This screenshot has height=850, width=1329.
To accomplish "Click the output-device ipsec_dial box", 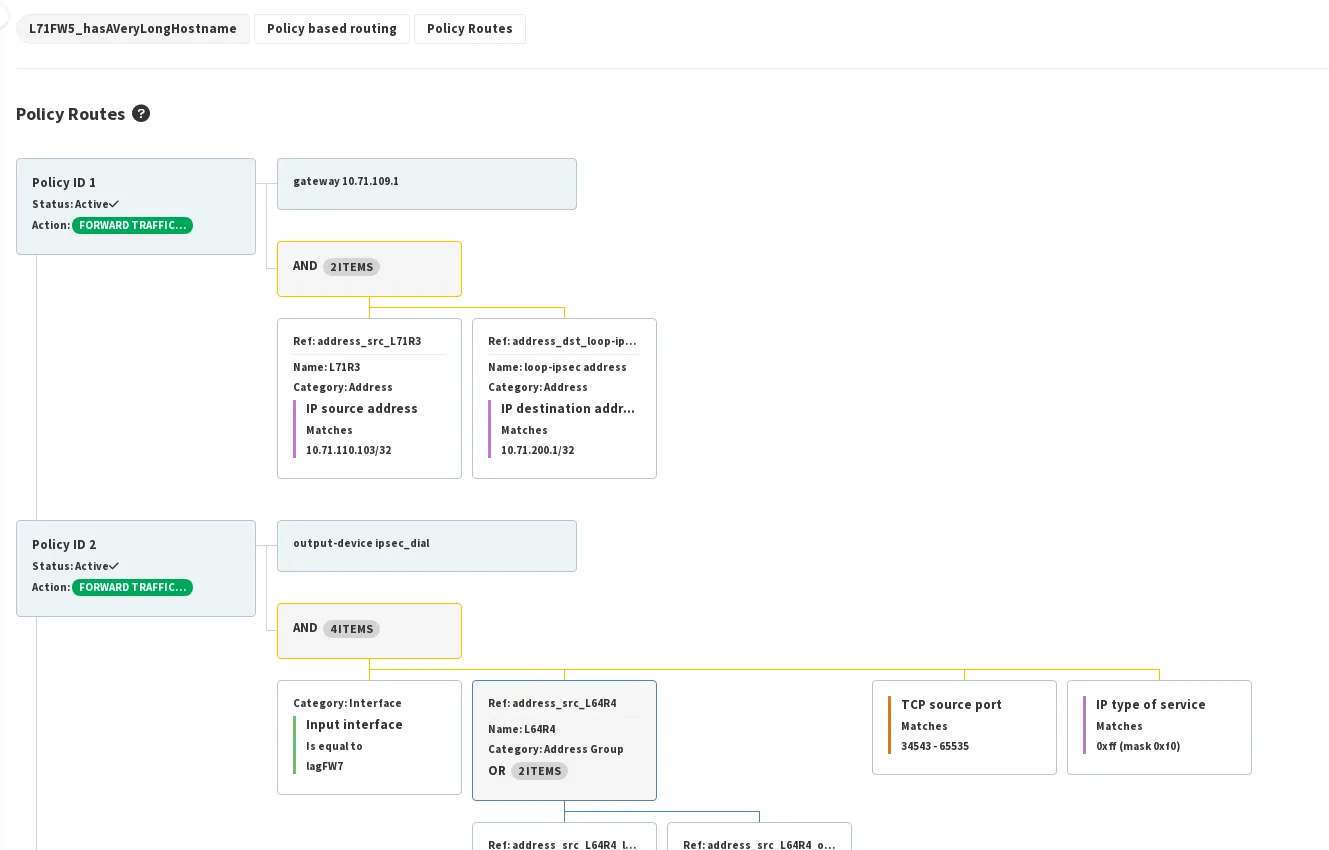I will (x=427, y=546).
